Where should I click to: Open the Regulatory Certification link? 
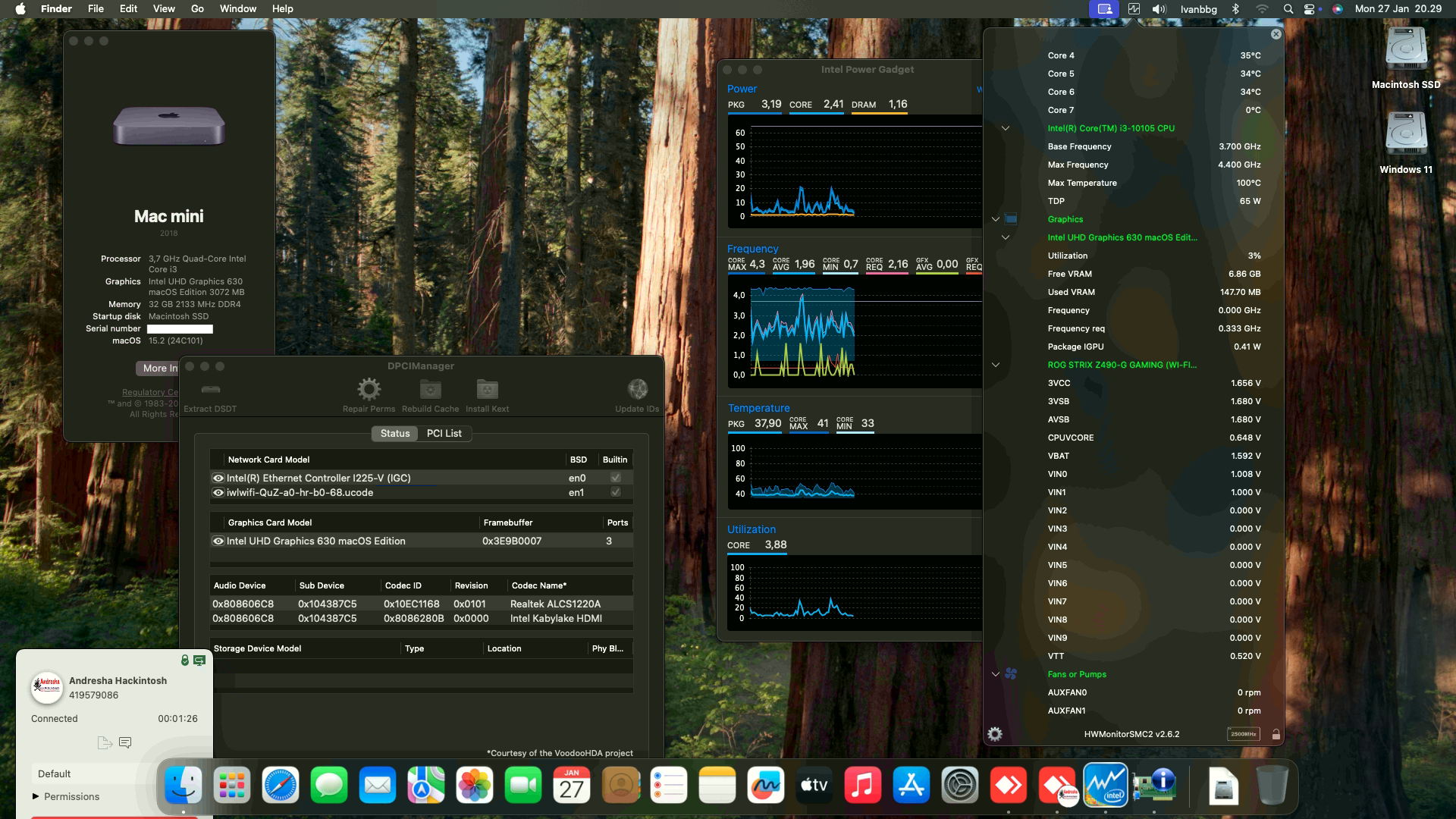pyautogui.click(x=149, y=392)
